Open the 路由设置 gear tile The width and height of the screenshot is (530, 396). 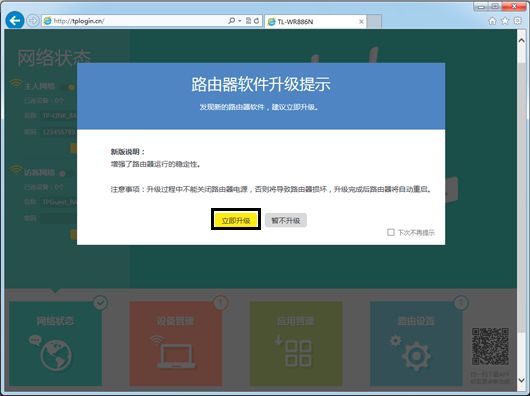pyautogui.click(x=416, y=344)
